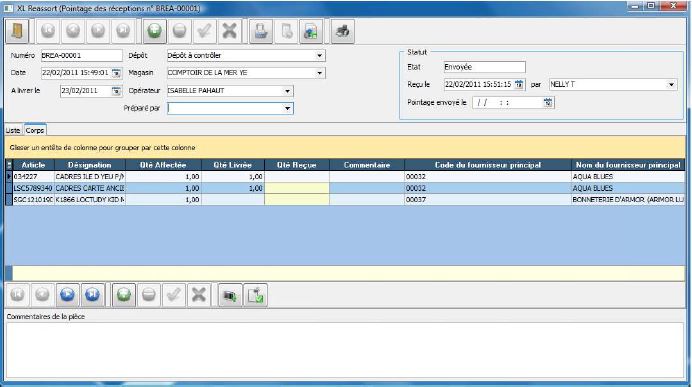Go to next record in top toolbar

98,31
